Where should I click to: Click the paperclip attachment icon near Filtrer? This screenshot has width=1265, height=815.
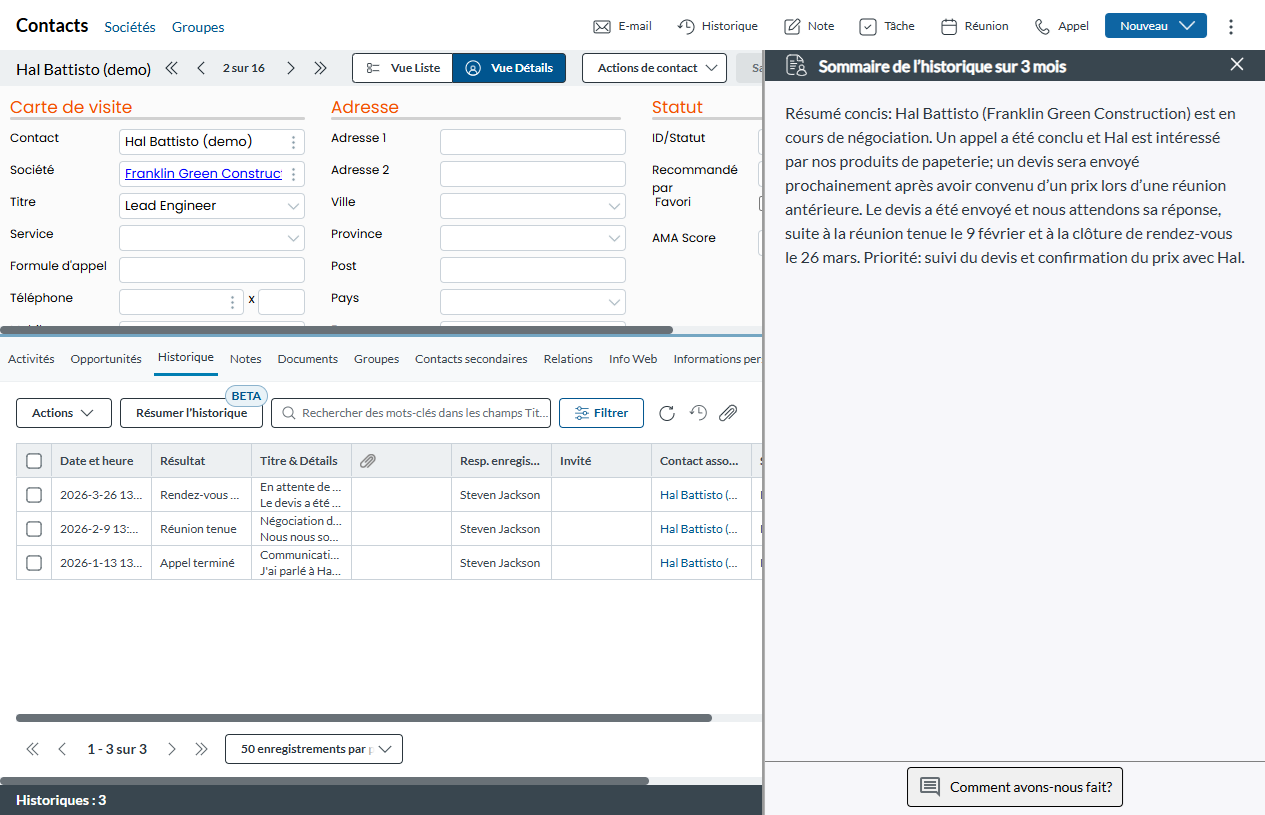click(729, 413)
